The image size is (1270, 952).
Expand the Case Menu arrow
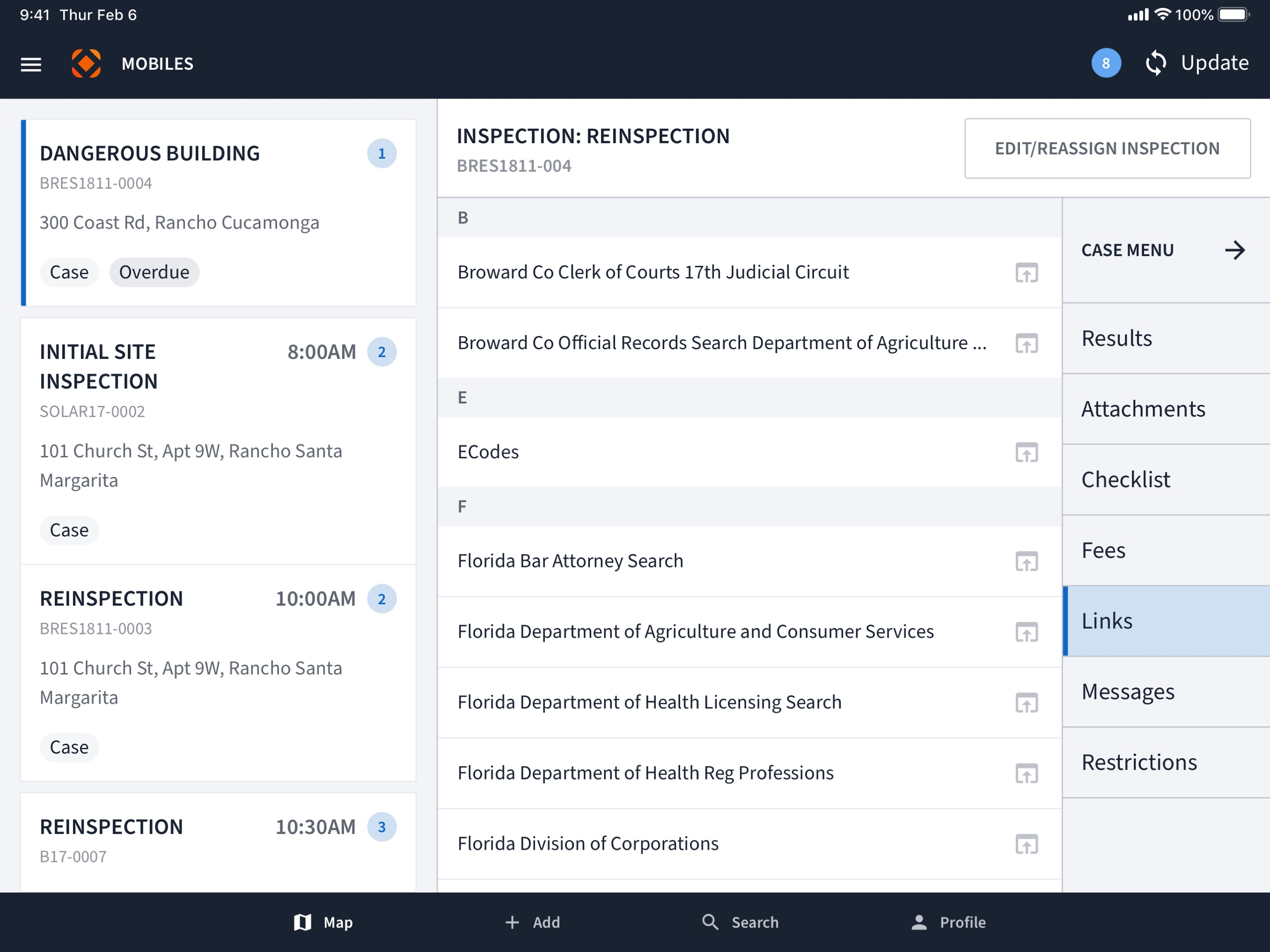coord(1234,251)
